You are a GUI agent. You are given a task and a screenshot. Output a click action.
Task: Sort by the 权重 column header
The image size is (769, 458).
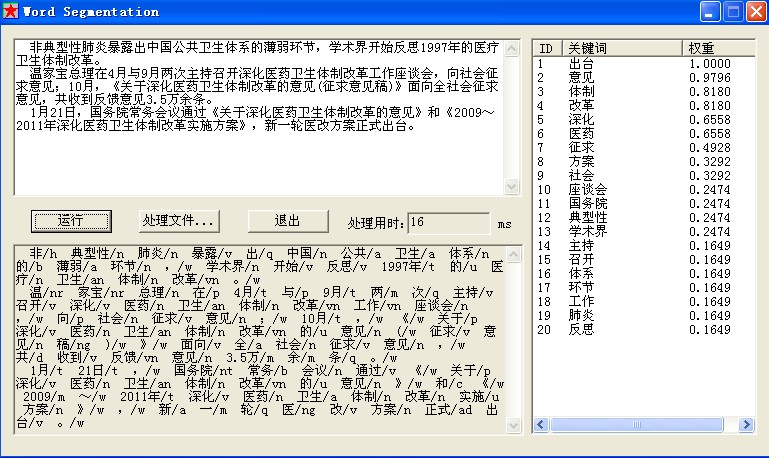click(718, 48)
